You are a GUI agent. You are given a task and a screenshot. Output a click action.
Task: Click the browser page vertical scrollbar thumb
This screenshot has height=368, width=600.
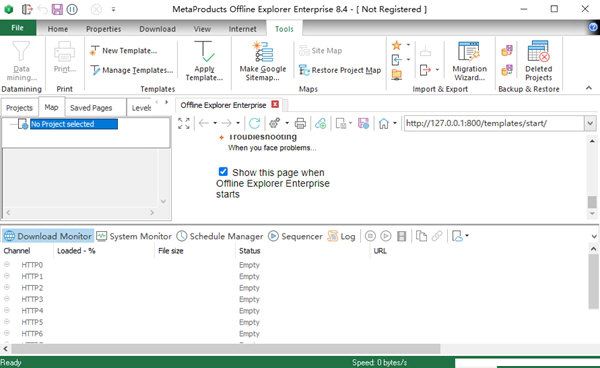pos(592,202)
